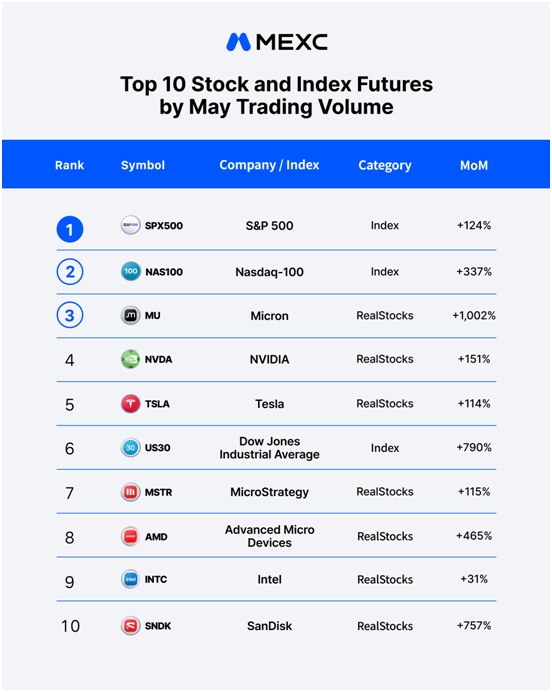Open the Dow Jones Industrial Average entry
This screenshot has height=692, width=552.
pyautogui.click(x=269, y=448)
